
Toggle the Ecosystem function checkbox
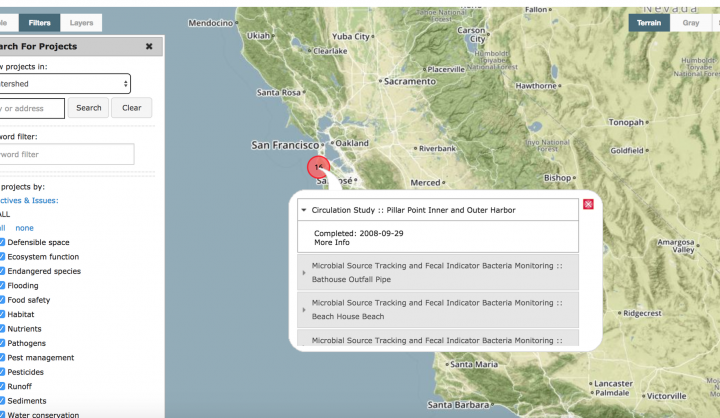tap(2, 256)
